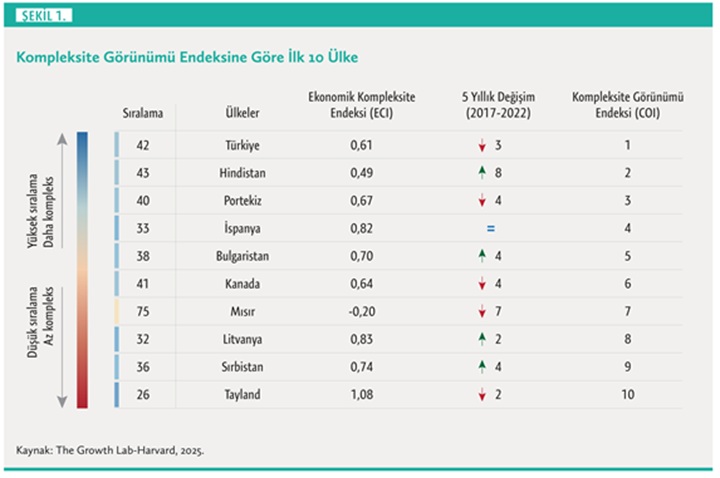This screenshot has width=720, height=478.
Task: Click the yellow color swatch beside rank 75
Action: click(x=117, y=311)
